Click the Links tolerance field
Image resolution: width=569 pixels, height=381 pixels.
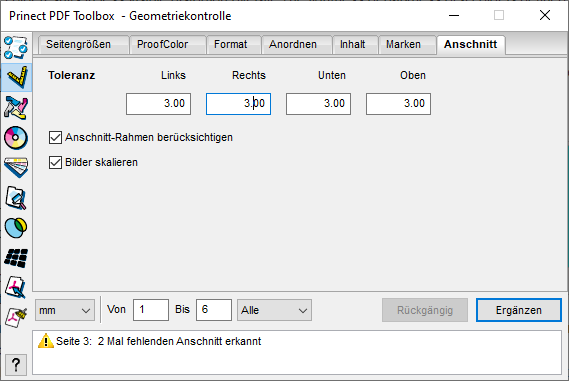click(158, 104)
